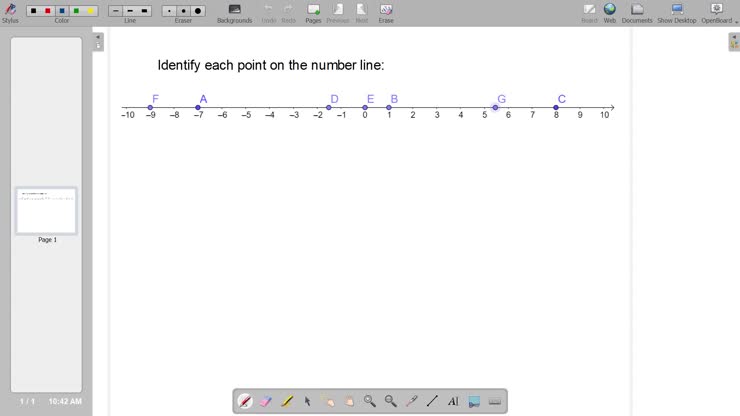This screenshot has height=416, width=740.
Task: Click the Undo button
Action: (x=269, y=13)
